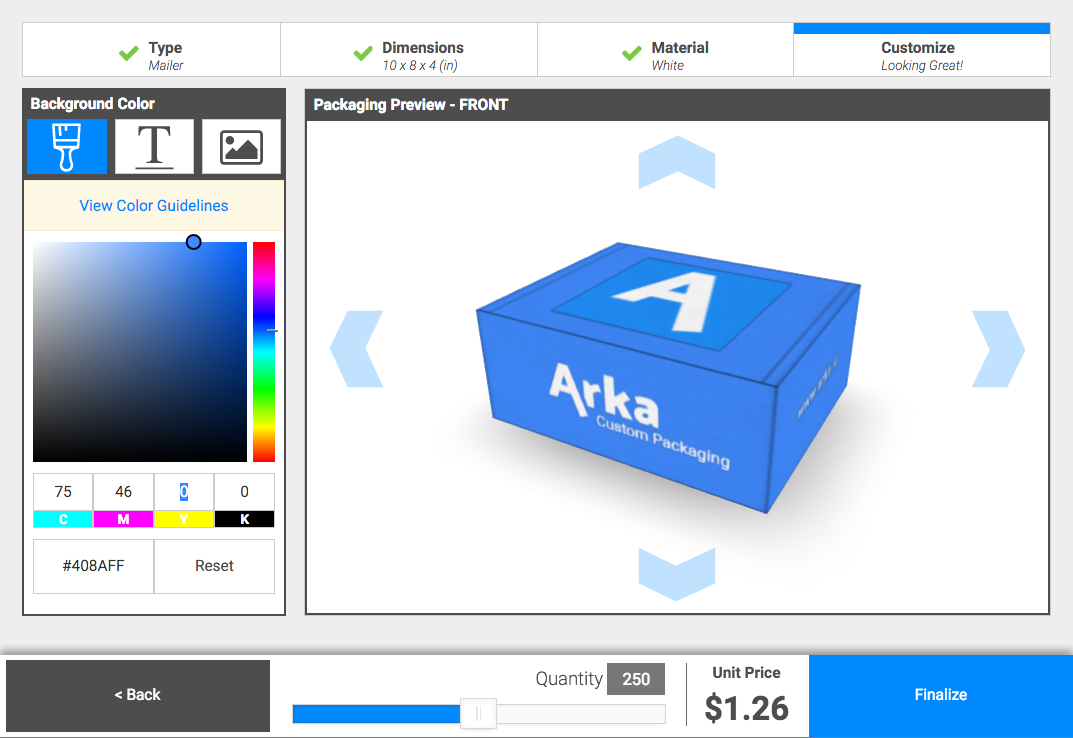Click the Finalize button
The width and height of the screenshot is (1073, 738).
(x=941, y=695)
